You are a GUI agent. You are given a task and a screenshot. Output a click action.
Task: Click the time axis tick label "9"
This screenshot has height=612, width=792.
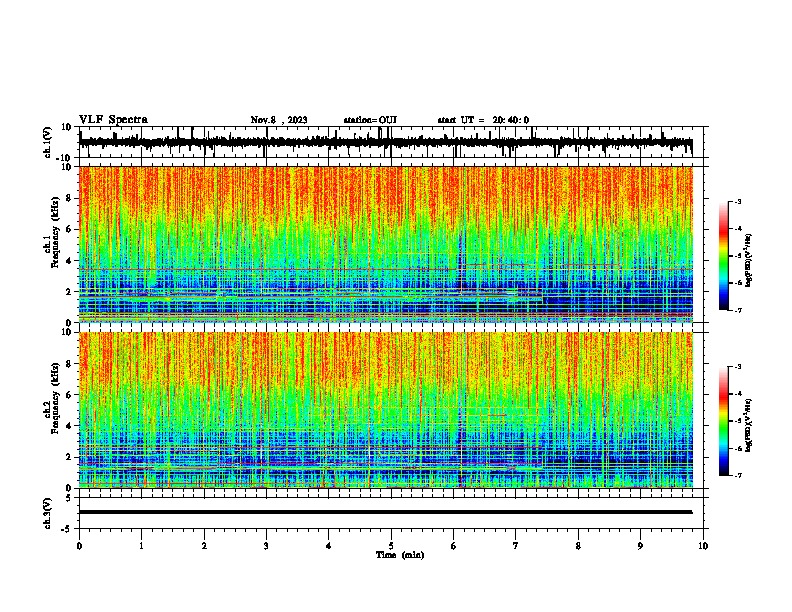pyautogui.click(x=640, y=546)
